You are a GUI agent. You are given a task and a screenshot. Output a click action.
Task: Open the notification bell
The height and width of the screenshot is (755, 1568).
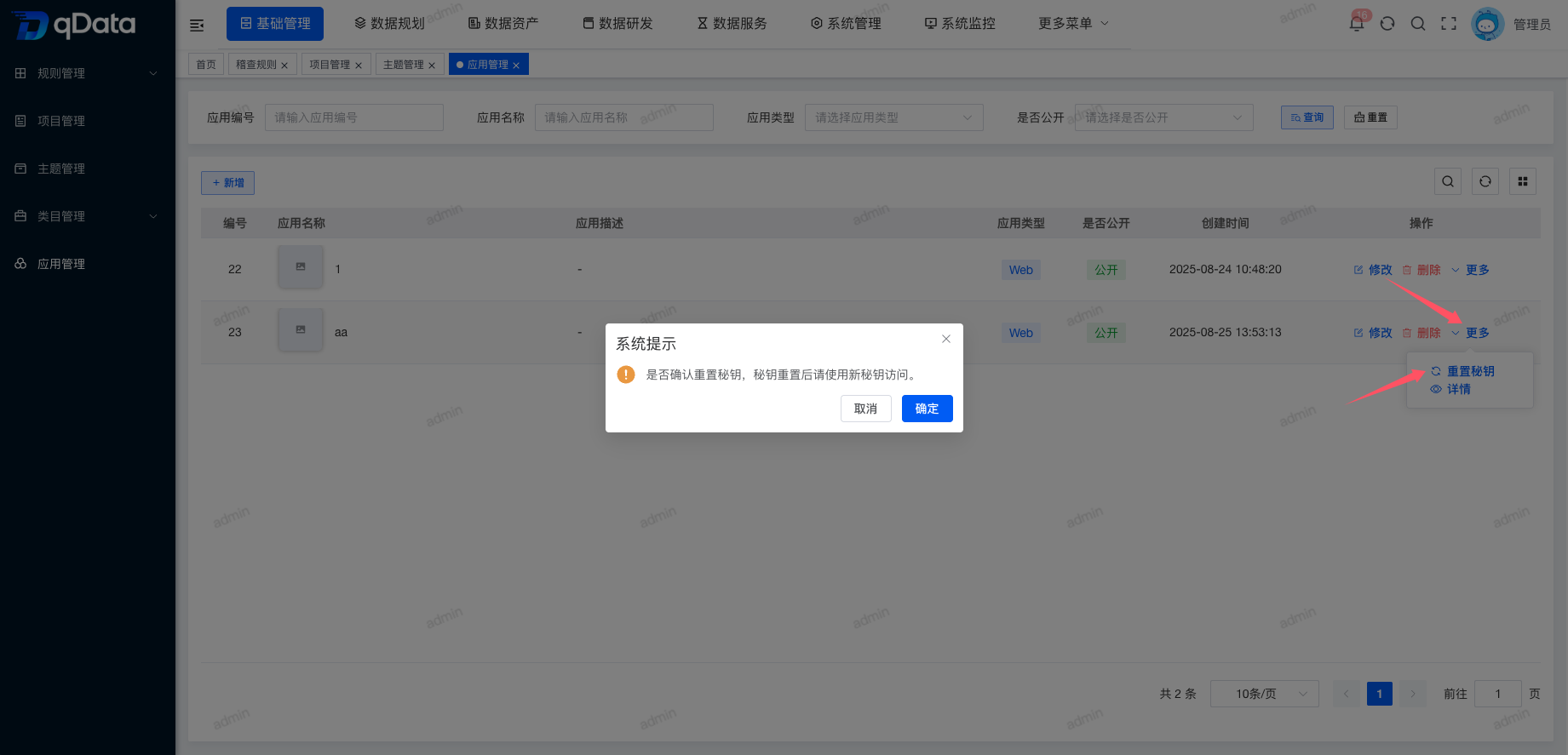[1357, 23]
